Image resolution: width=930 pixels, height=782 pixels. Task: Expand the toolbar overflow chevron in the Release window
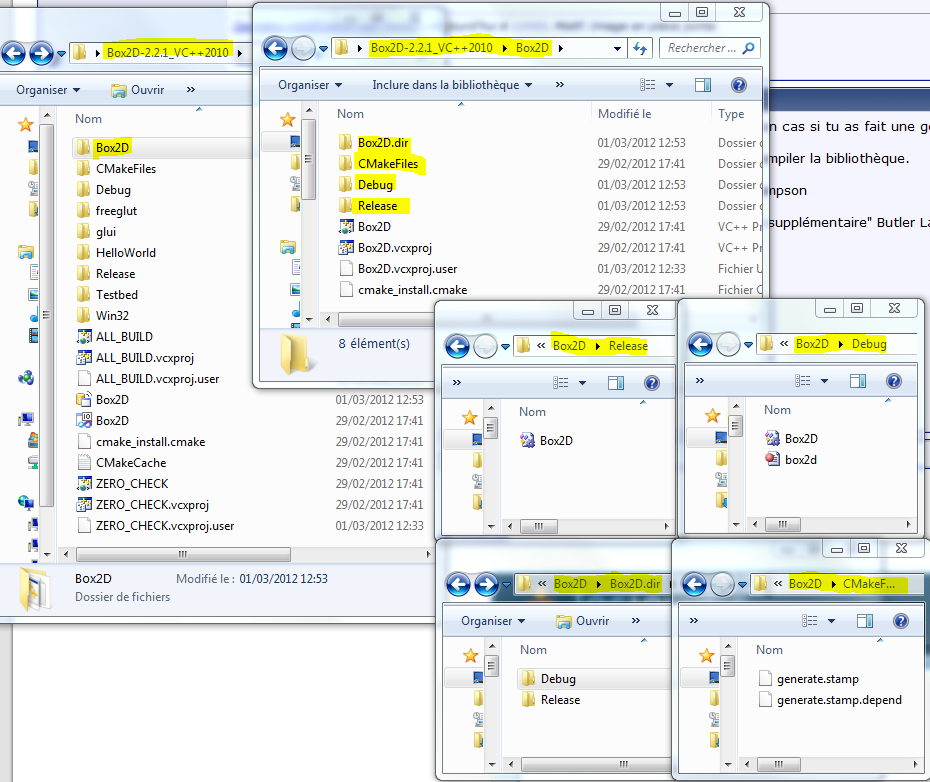tap(457, 383)
